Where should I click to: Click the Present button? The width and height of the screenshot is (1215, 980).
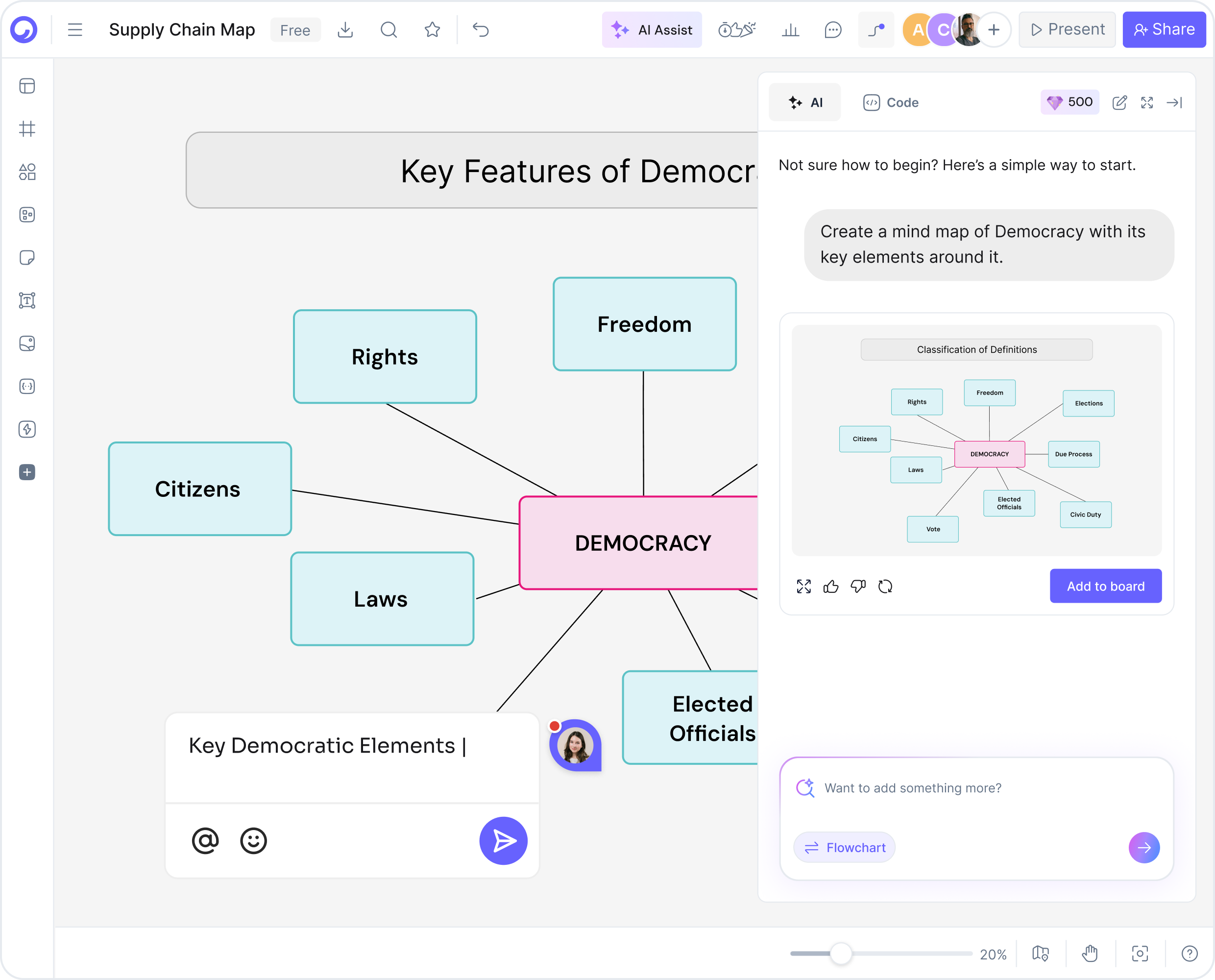click(x=1067, y=30)
